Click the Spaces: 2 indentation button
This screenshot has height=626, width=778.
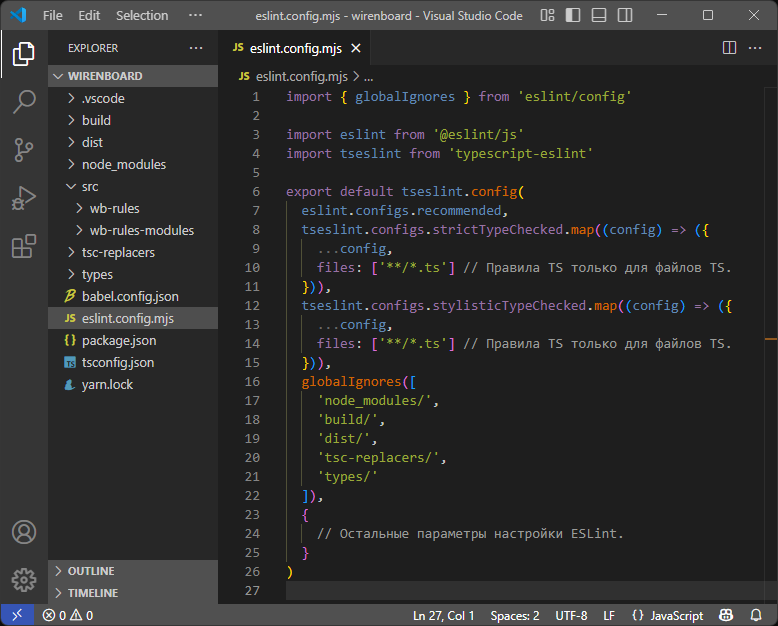pos(515,616)
